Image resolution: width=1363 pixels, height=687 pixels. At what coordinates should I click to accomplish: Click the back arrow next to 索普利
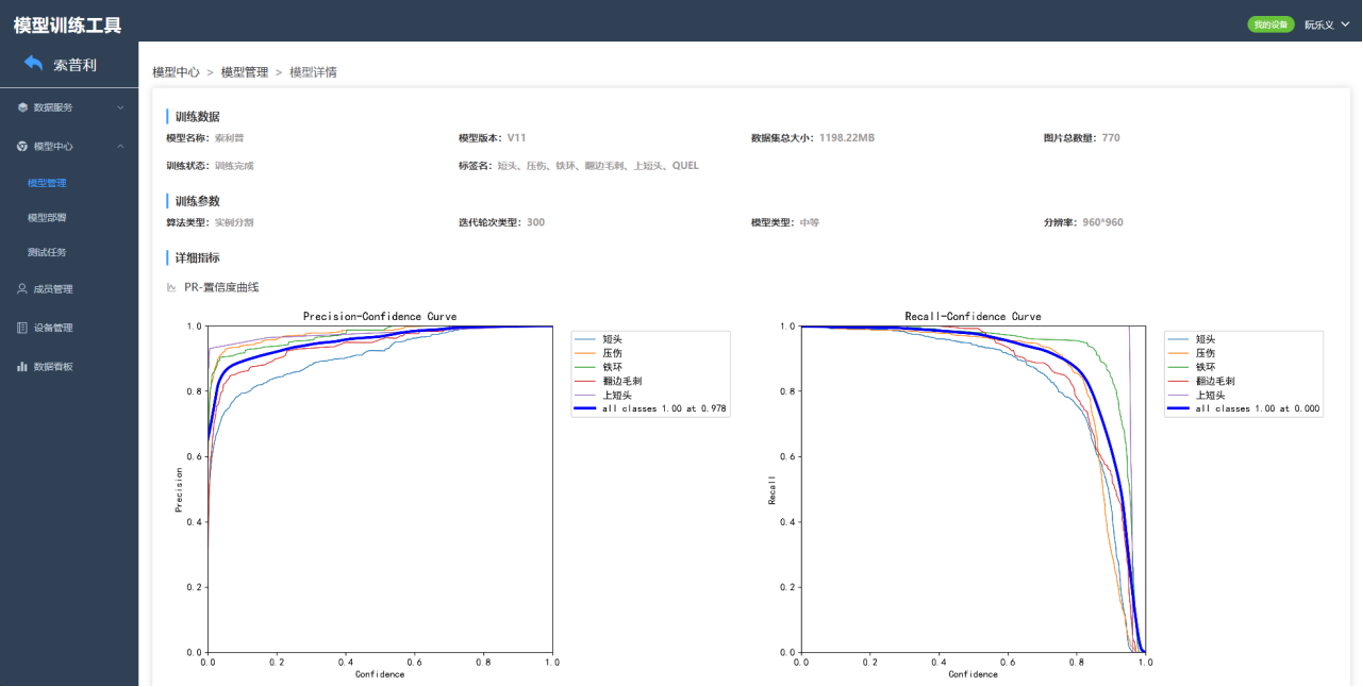34,64
